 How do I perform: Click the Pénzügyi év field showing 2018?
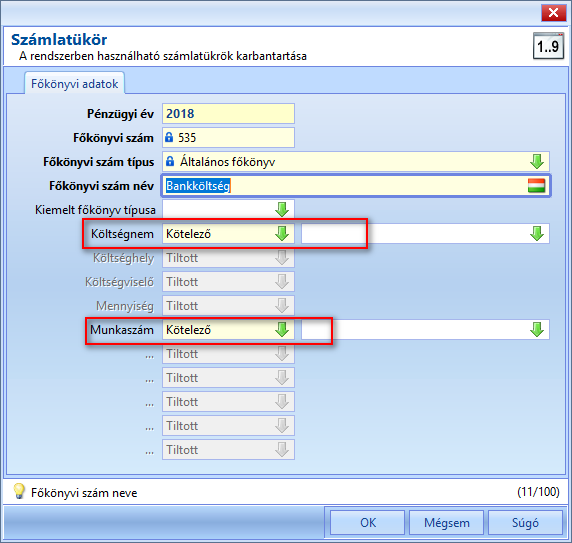(x=228, y=113)
